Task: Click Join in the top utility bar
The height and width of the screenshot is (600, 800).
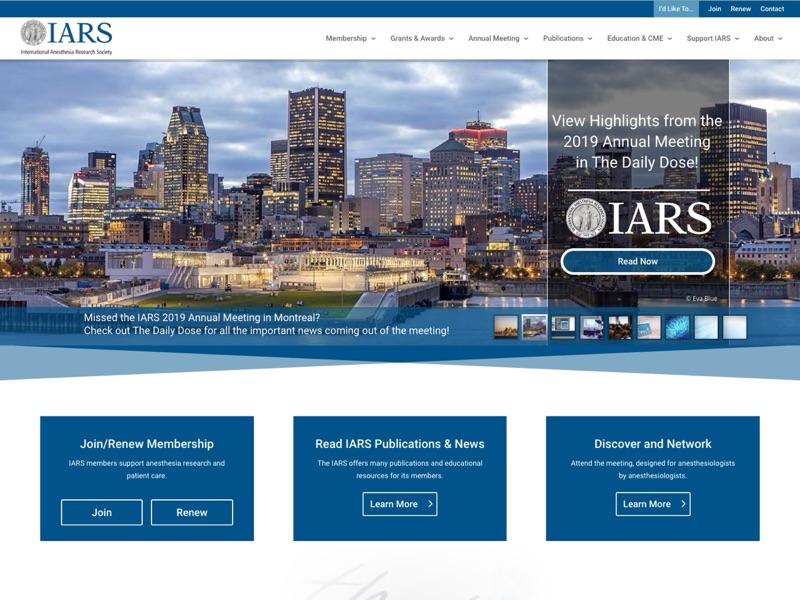Action: pos(713,8)
